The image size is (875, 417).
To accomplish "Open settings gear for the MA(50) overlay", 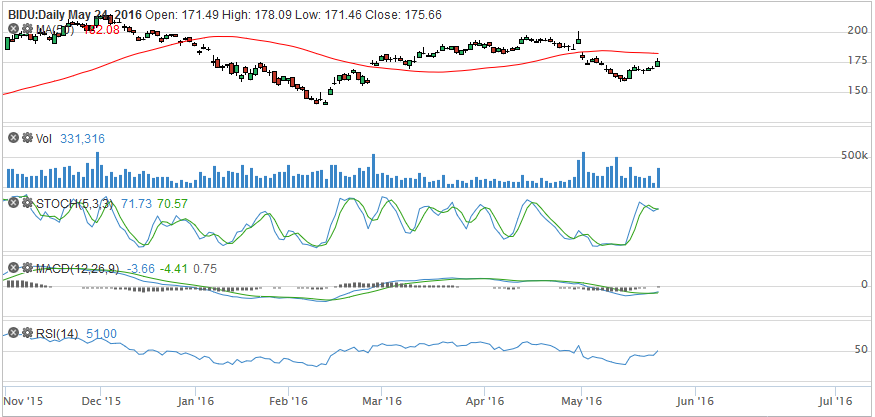I will pos(26,28).
